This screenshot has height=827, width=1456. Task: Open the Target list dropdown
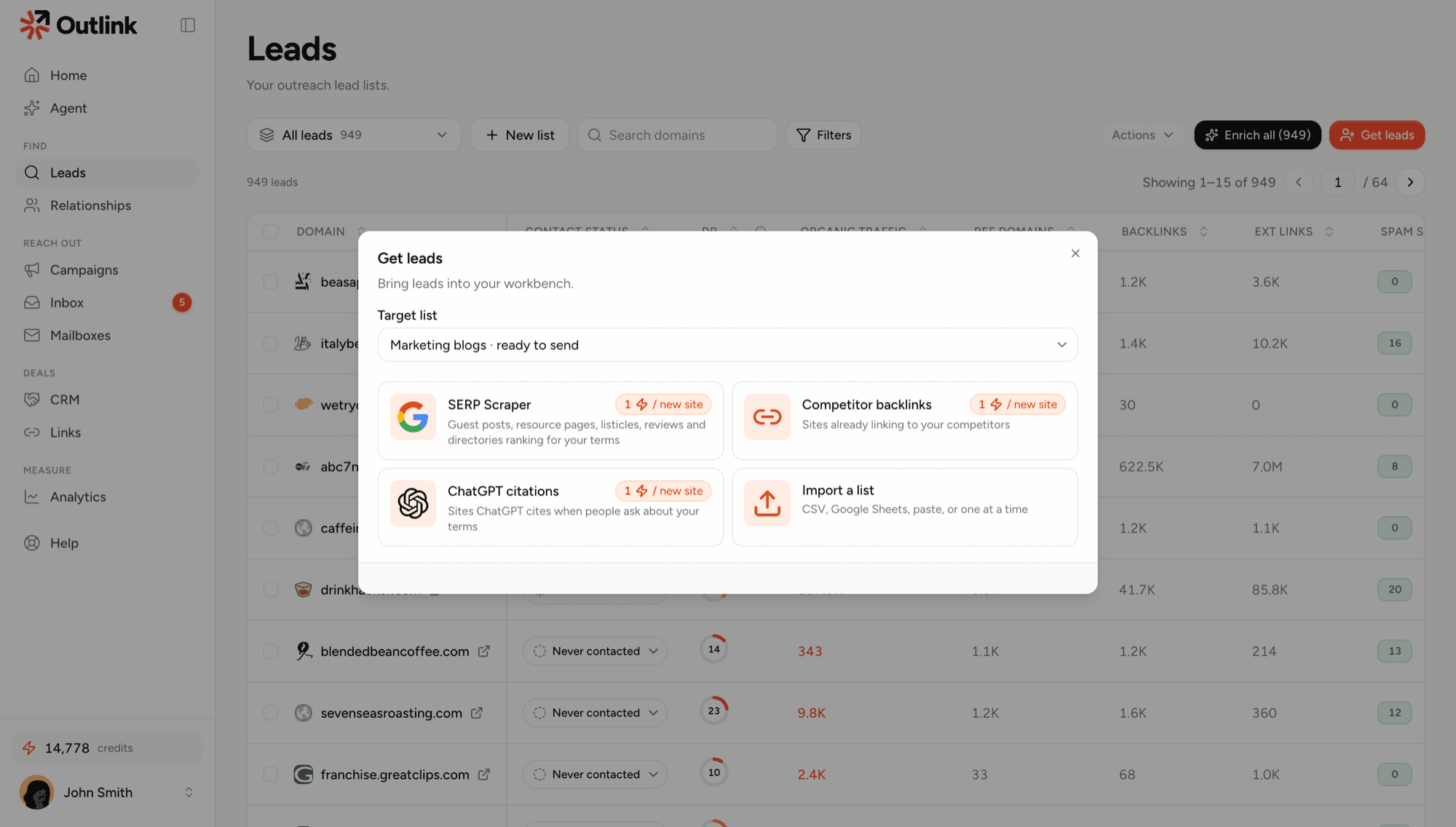727,344
